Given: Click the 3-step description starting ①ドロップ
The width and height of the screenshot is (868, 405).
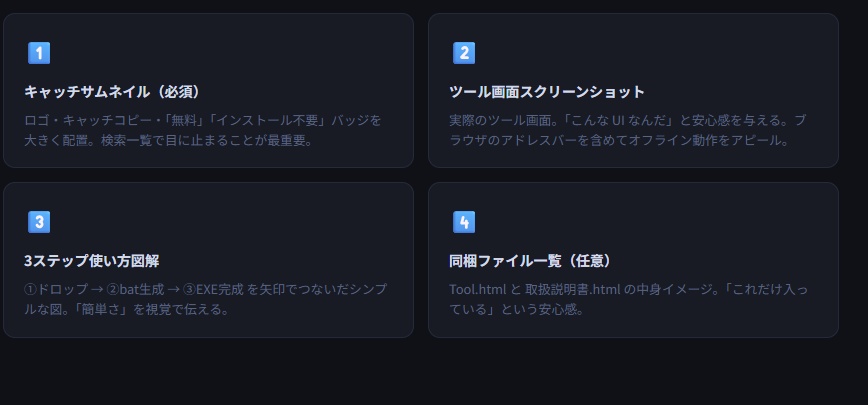Looking at the screenshot, I should click(206, 299).
